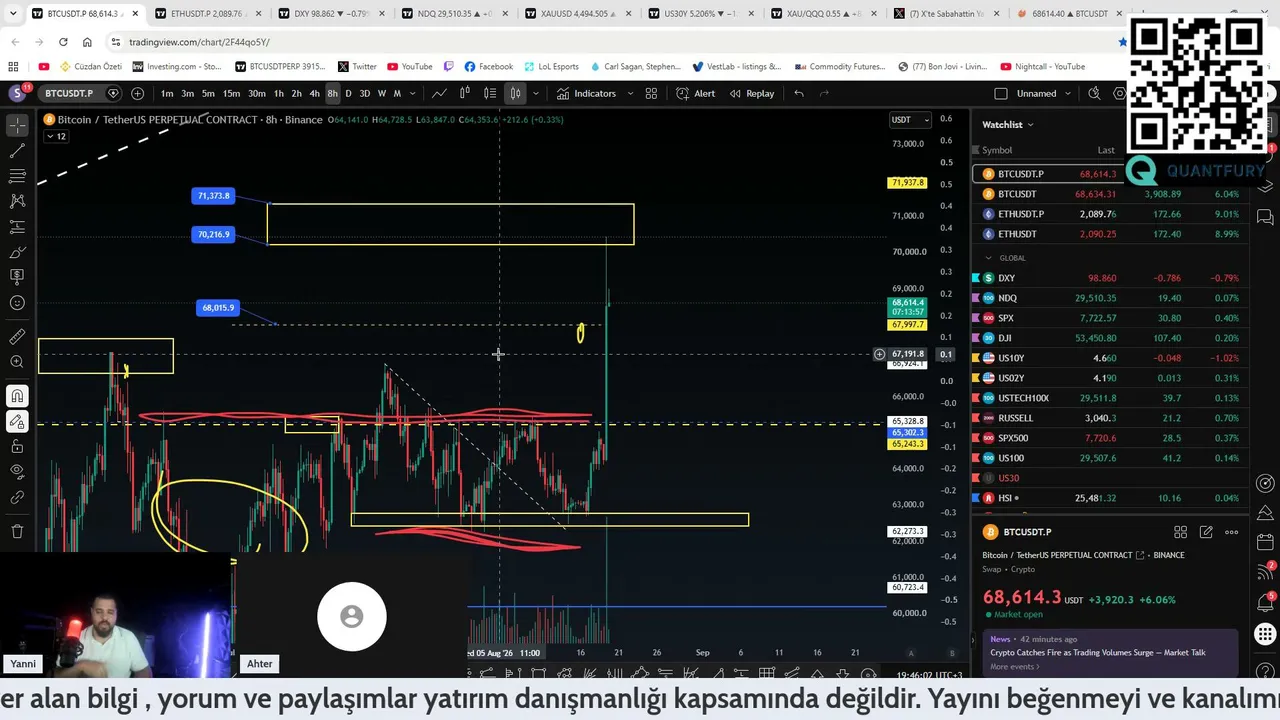Switch to the 1m timeframe

point(167,93)
